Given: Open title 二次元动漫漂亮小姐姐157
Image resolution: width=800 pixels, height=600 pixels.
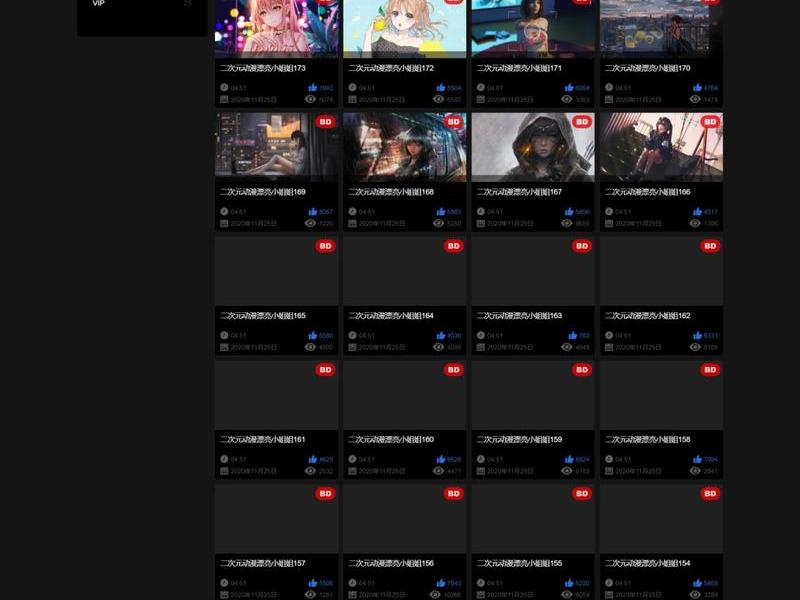Looking at the screenshot, I should click(x=263, y=563).
